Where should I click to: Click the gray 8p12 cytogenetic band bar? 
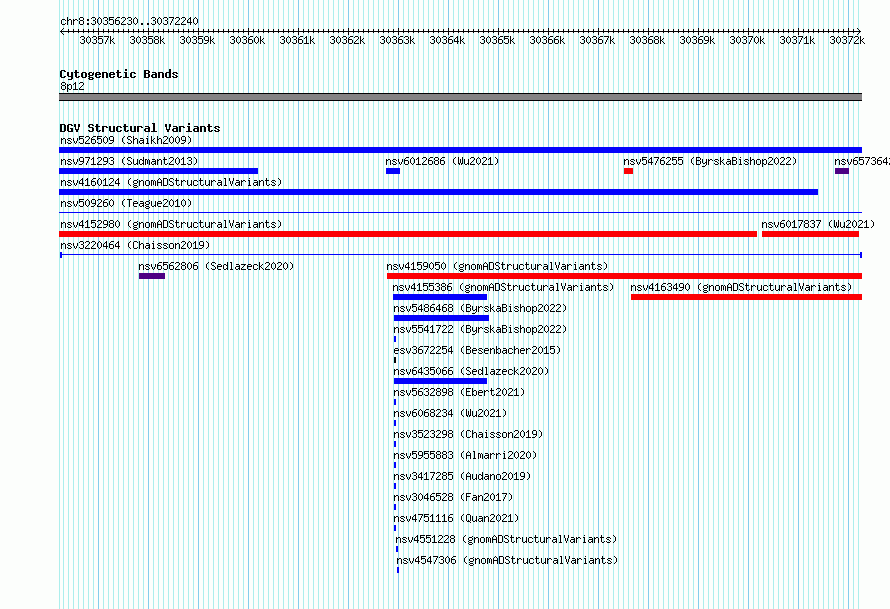click(x=460, y=97)
